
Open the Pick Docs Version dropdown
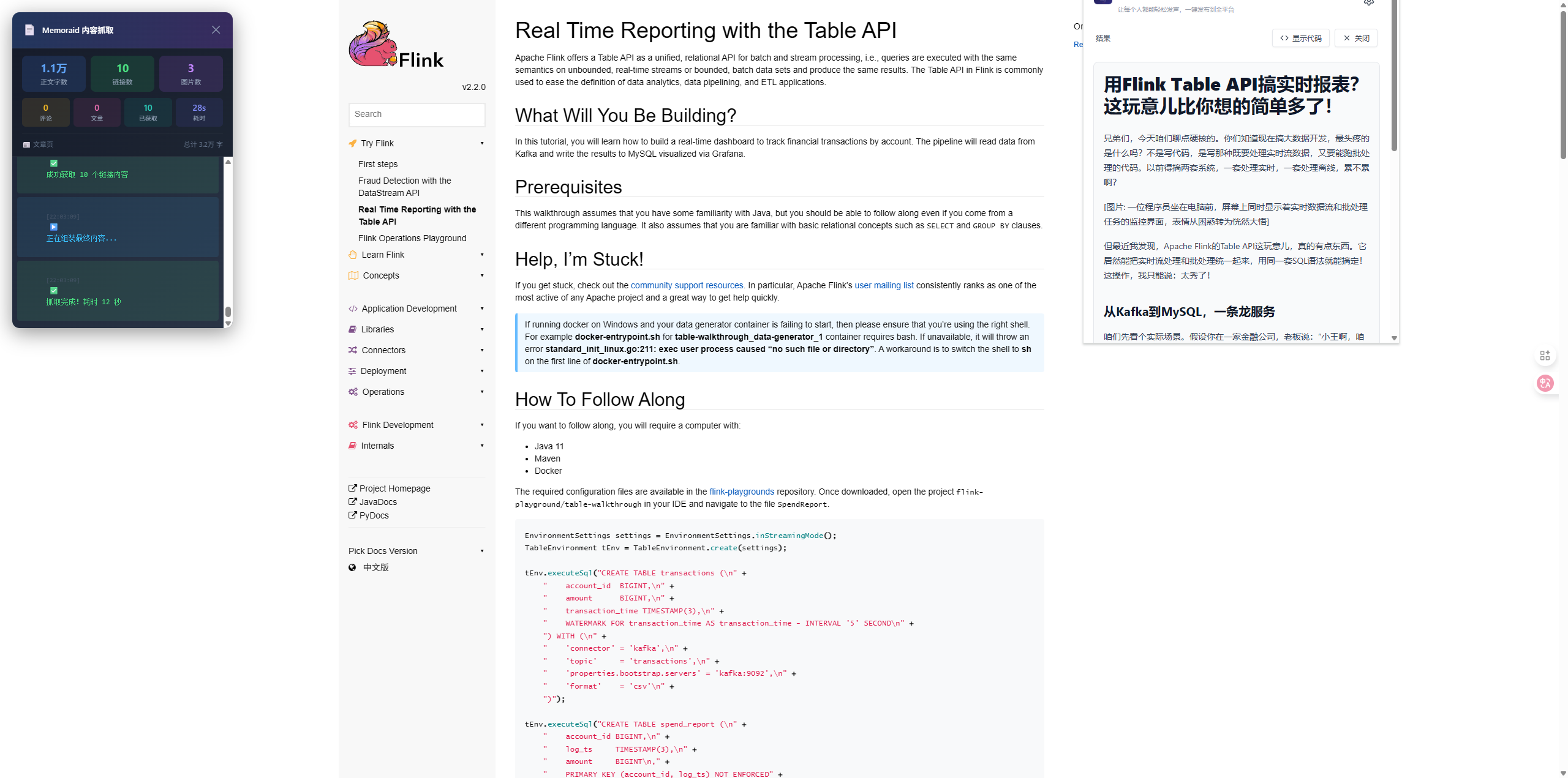(x=417, y=551)
